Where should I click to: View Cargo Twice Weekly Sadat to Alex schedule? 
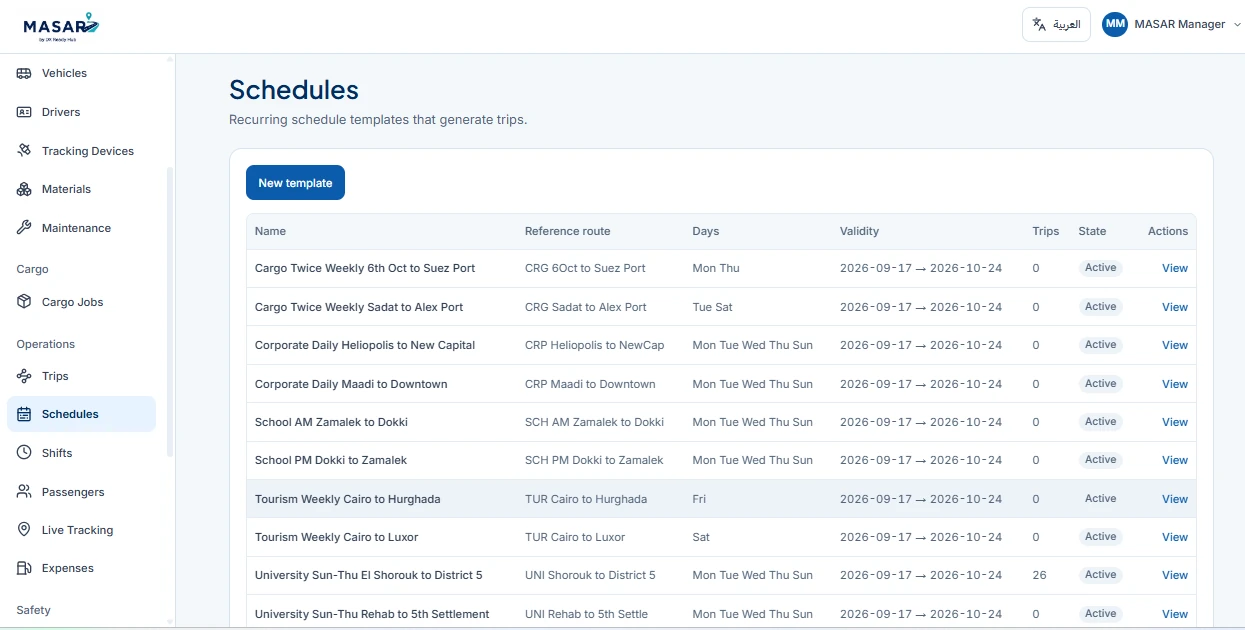point(1174,307)
